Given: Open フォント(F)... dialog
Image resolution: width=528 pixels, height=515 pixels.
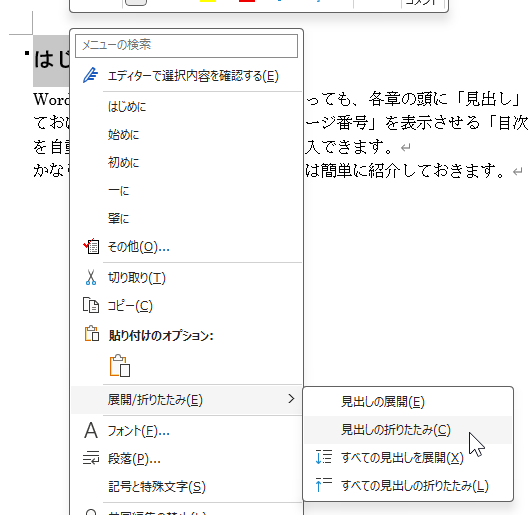Looking at the screenshot, I should (x=186, y=431).
